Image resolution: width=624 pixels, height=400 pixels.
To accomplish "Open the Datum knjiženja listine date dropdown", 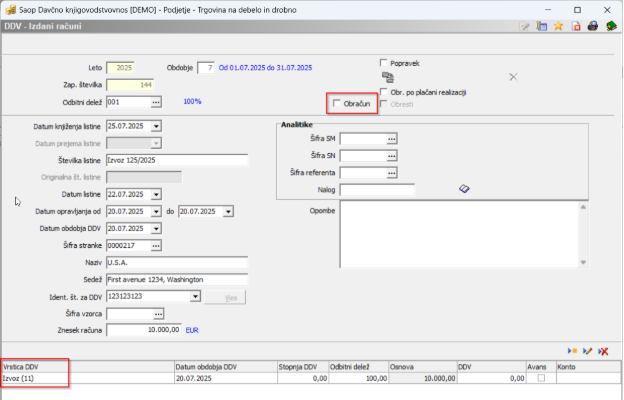I will click(x=155, y=126).
